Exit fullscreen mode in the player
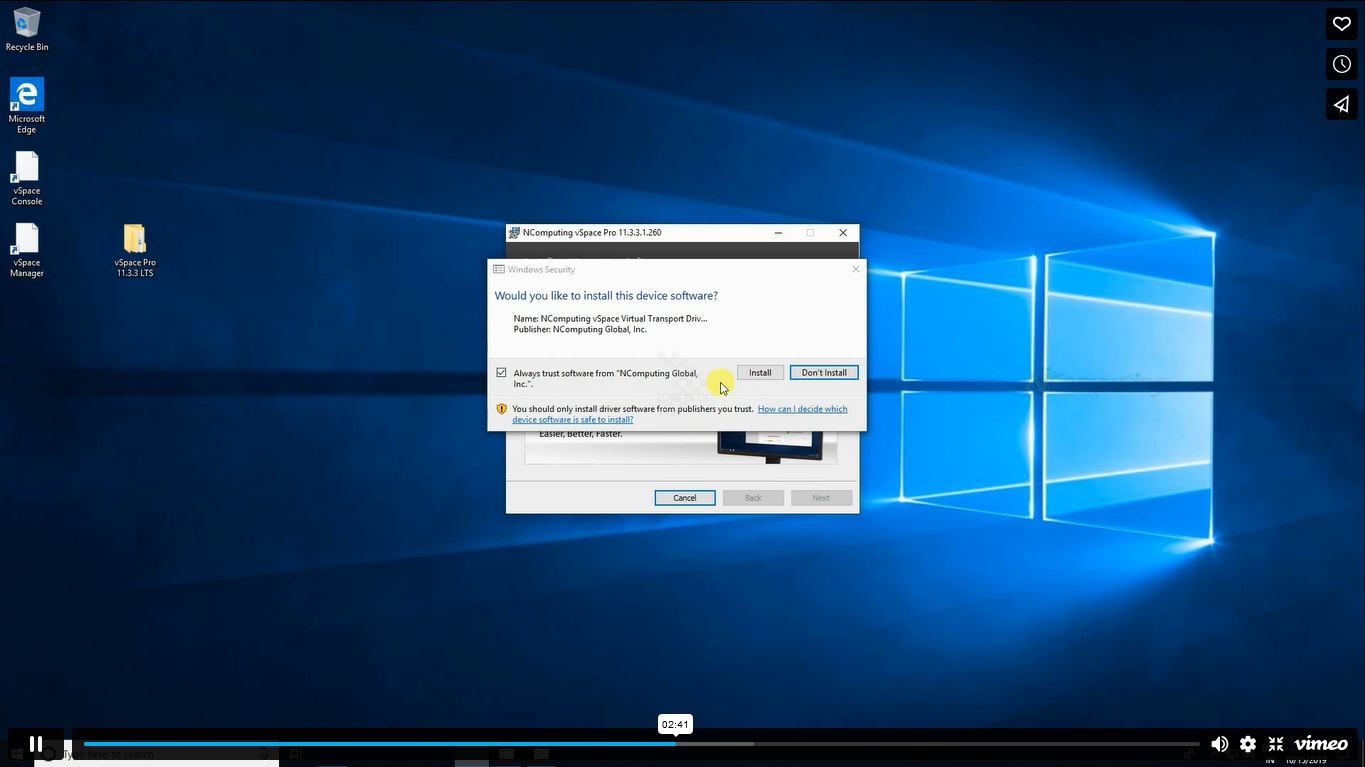This screenshot has width=1365, height=767. tap(1276, 744)
